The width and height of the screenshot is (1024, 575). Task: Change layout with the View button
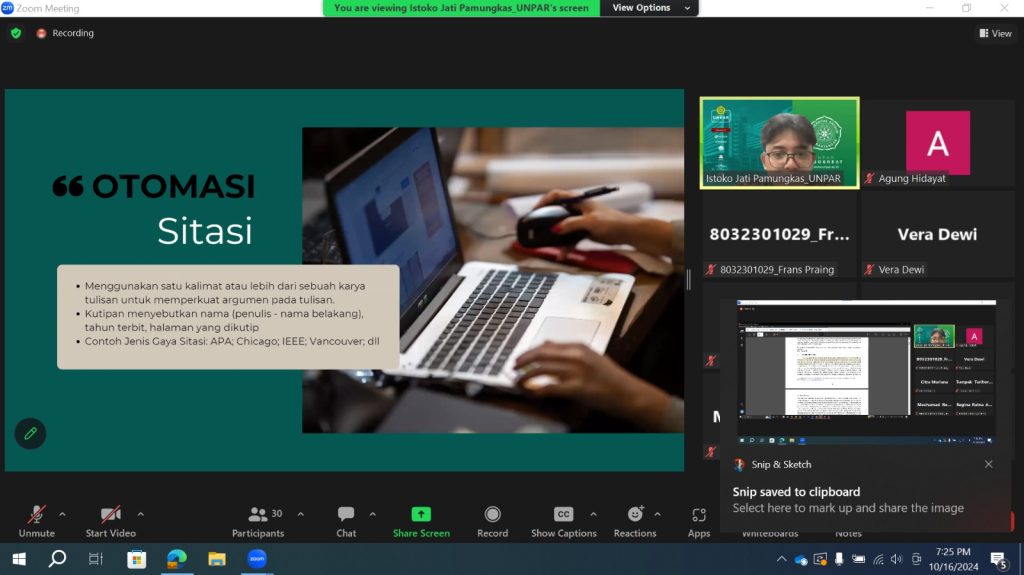pos(995,33)
